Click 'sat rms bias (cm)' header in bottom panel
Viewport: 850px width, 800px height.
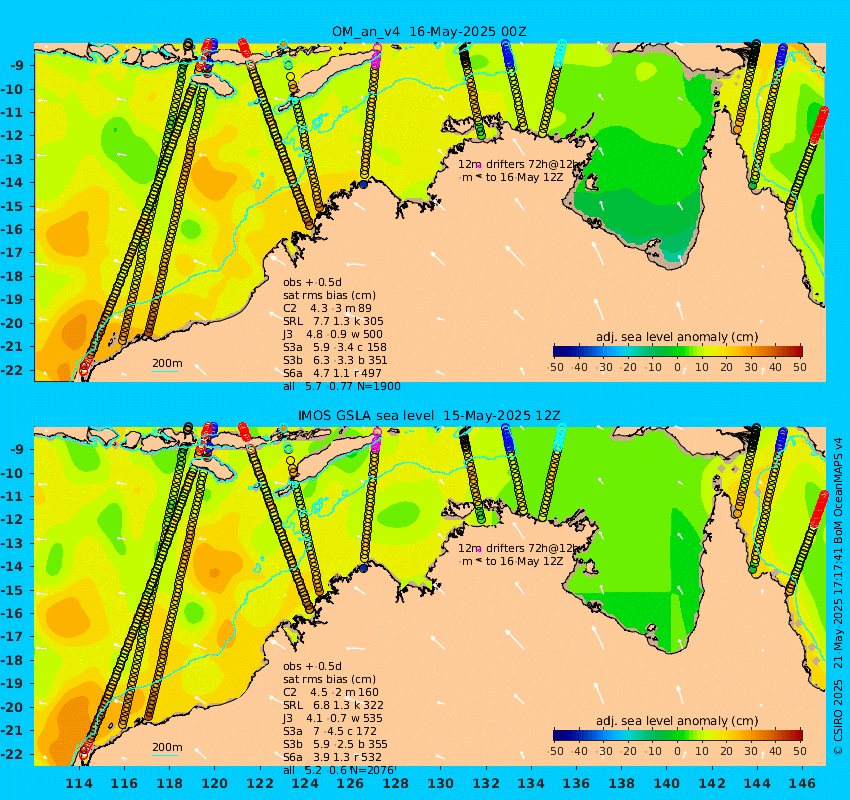(329, 680)
